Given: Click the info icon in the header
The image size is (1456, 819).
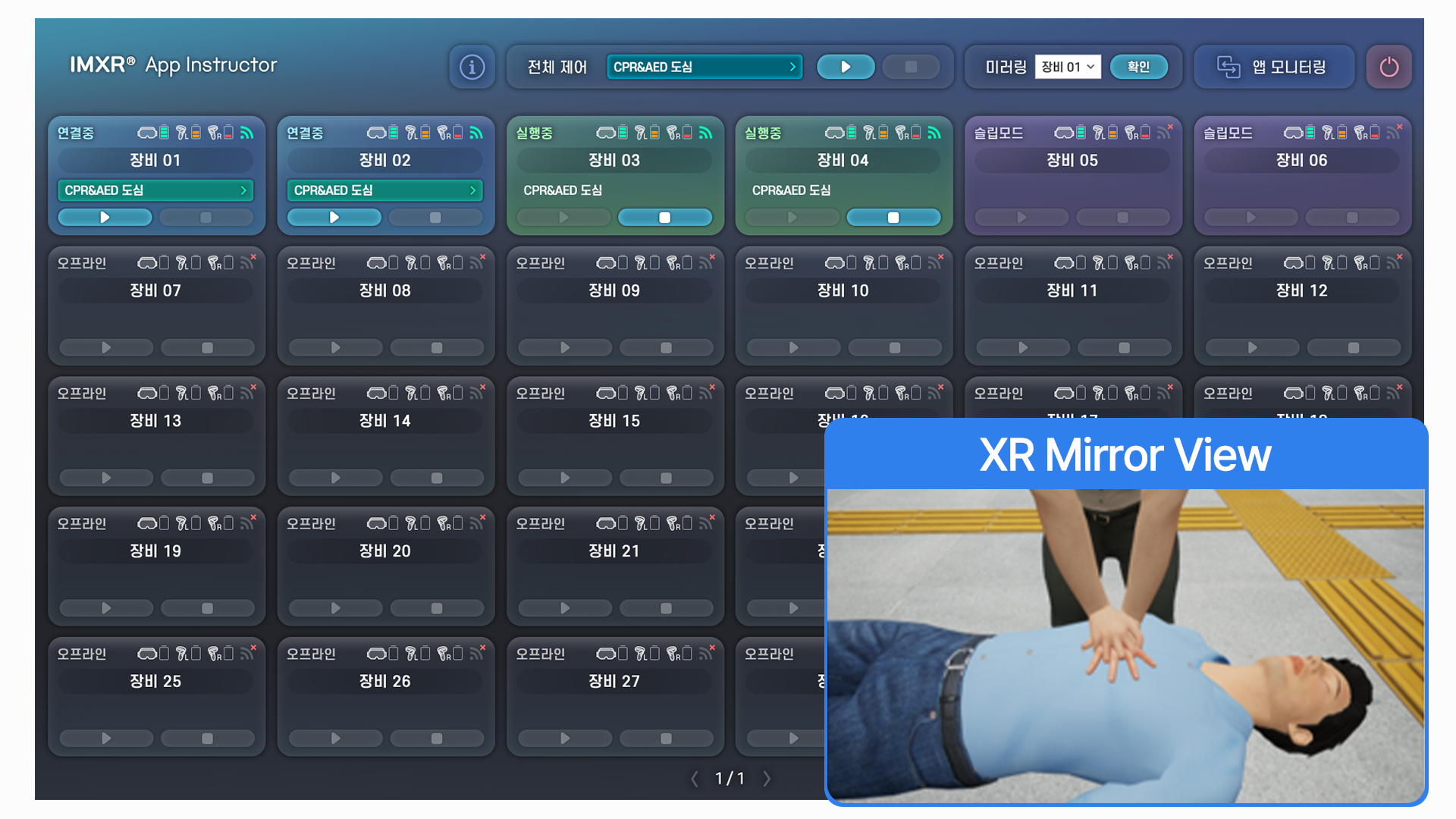Looking at the screenshot, I should coord(472,67).
